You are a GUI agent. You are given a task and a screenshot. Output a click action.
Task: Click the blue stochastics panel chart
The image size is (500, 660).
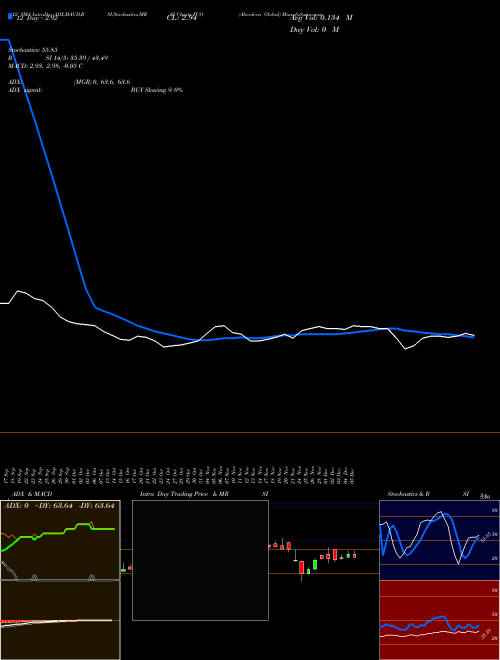tap(439, 540)
